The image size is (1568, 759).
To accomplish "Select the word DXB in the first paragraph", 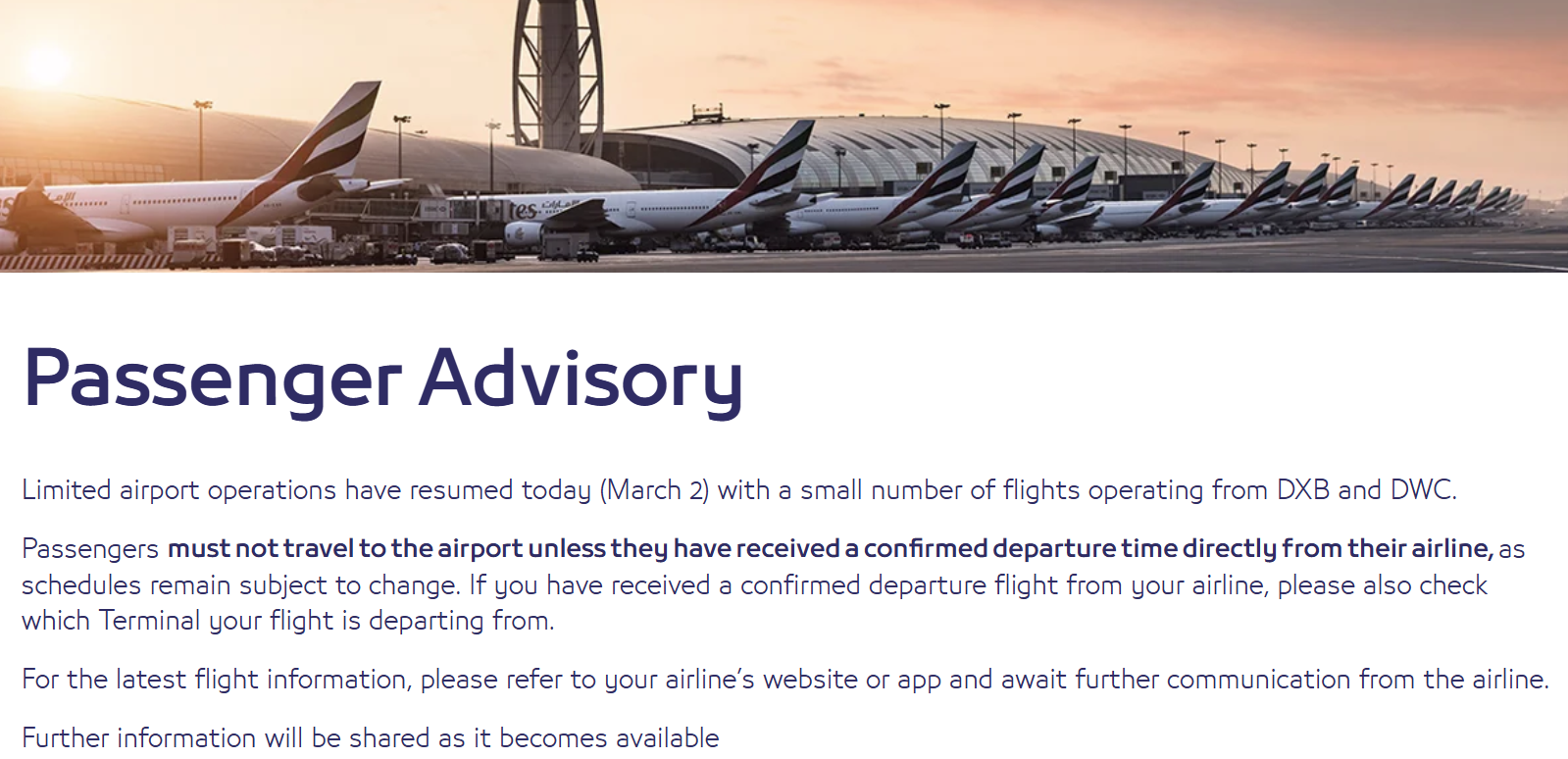I will tap(1302, 489).
